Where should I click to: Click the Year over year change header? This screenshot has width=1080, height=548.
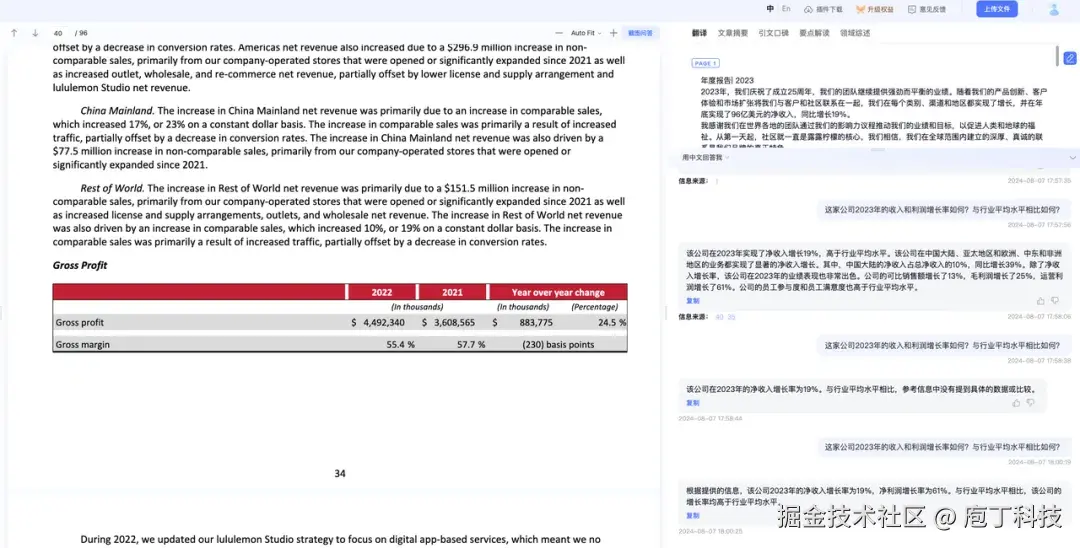click(558, 292)
